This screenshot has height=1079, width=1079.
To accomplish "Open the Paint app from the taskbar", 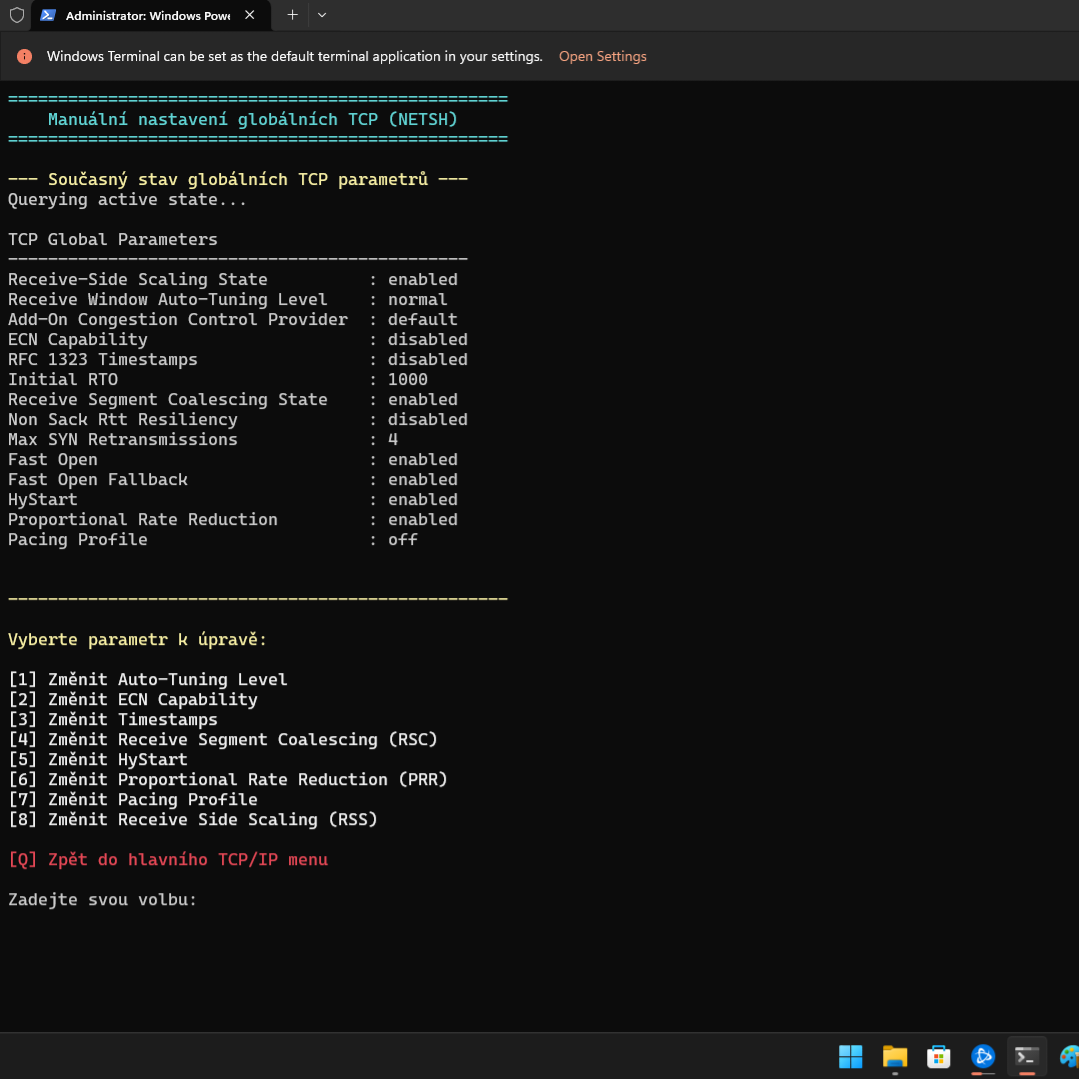I will click(x=1068, y=1056).
